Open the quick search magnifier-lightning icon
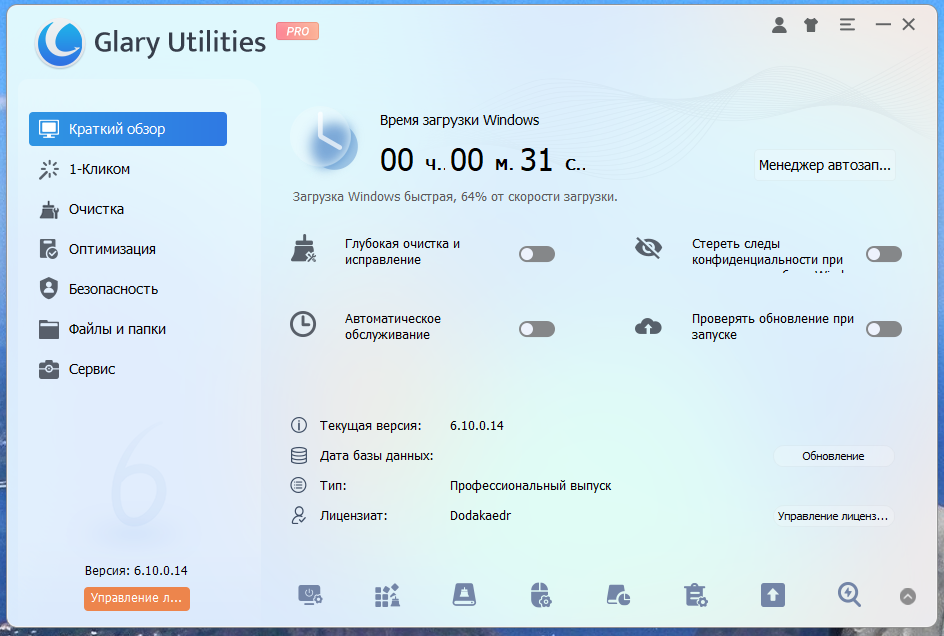944x636 pixels. [x=849, y=595]
